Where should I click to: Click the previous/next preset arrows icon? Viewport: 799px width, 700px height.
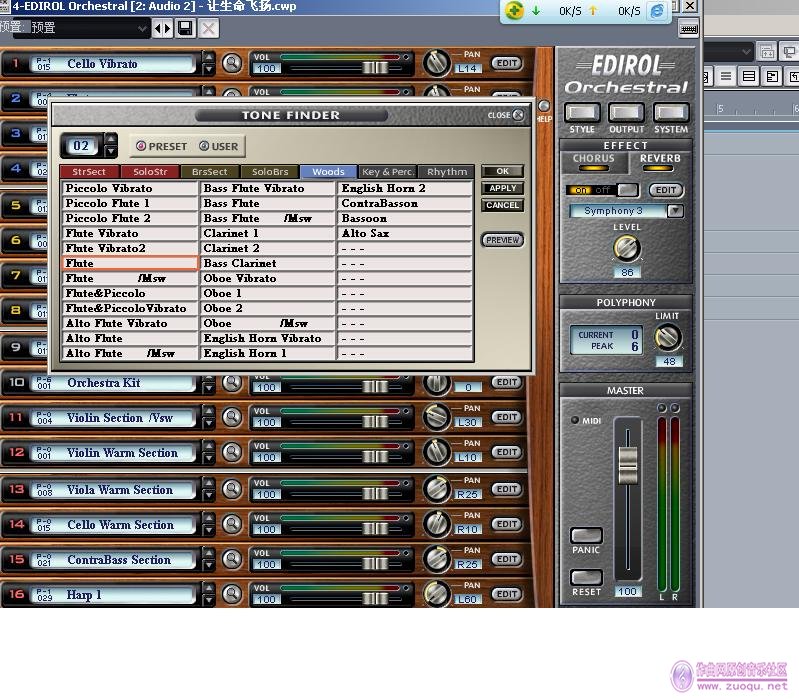163,28
